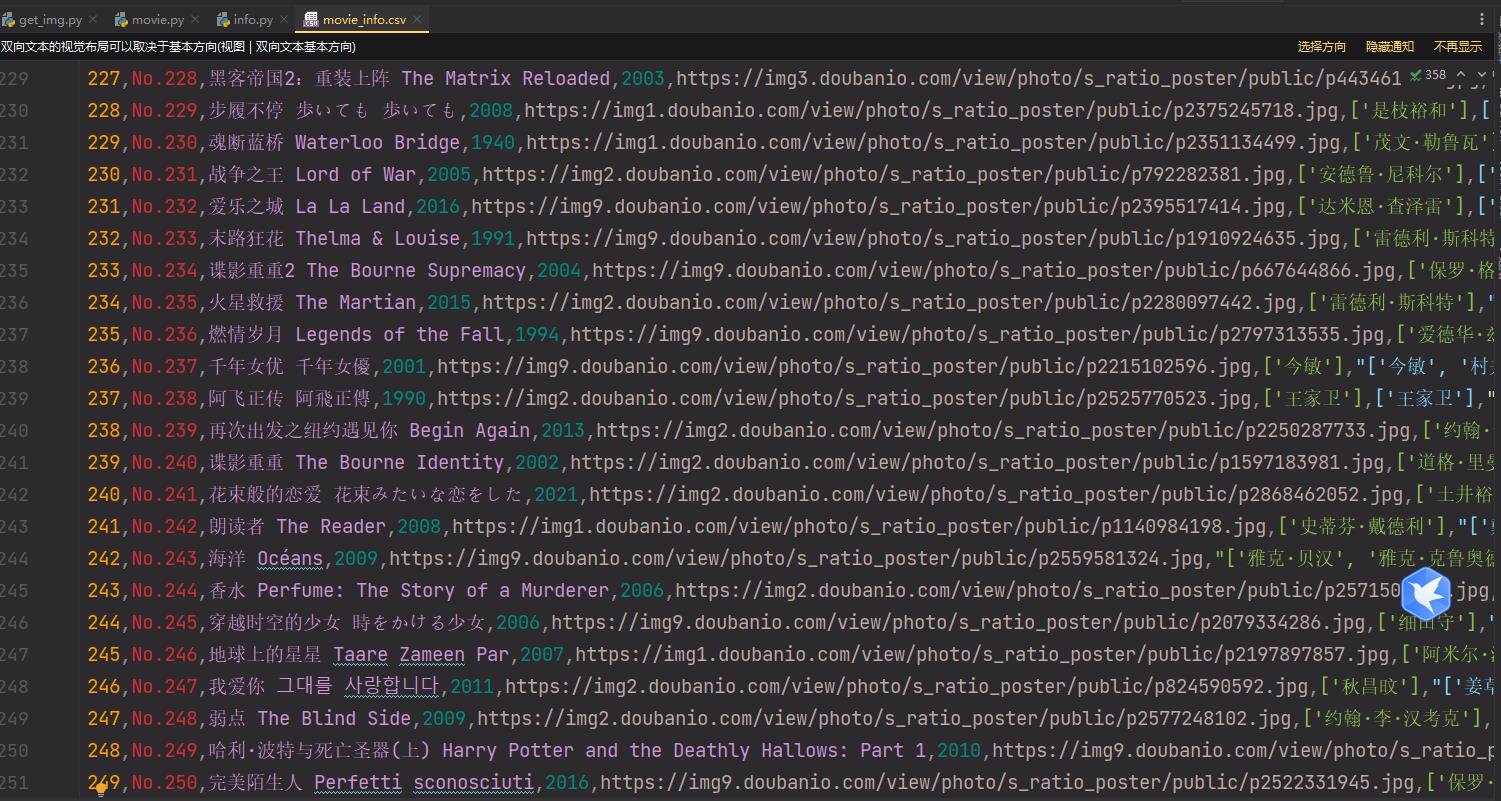Click the Python file icon on get_img.py tab

coord(8,19)
